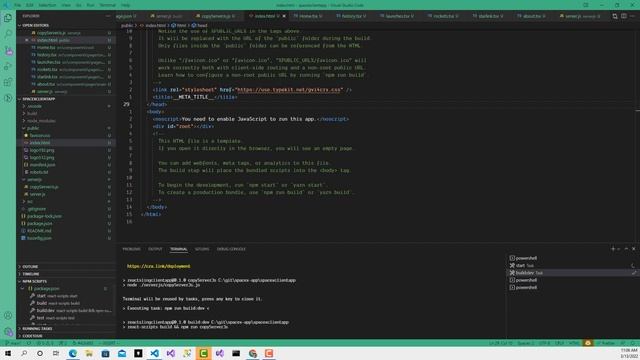Switch to the about.tsx editor tab
The image size is (640, 360).
(531, 16)
